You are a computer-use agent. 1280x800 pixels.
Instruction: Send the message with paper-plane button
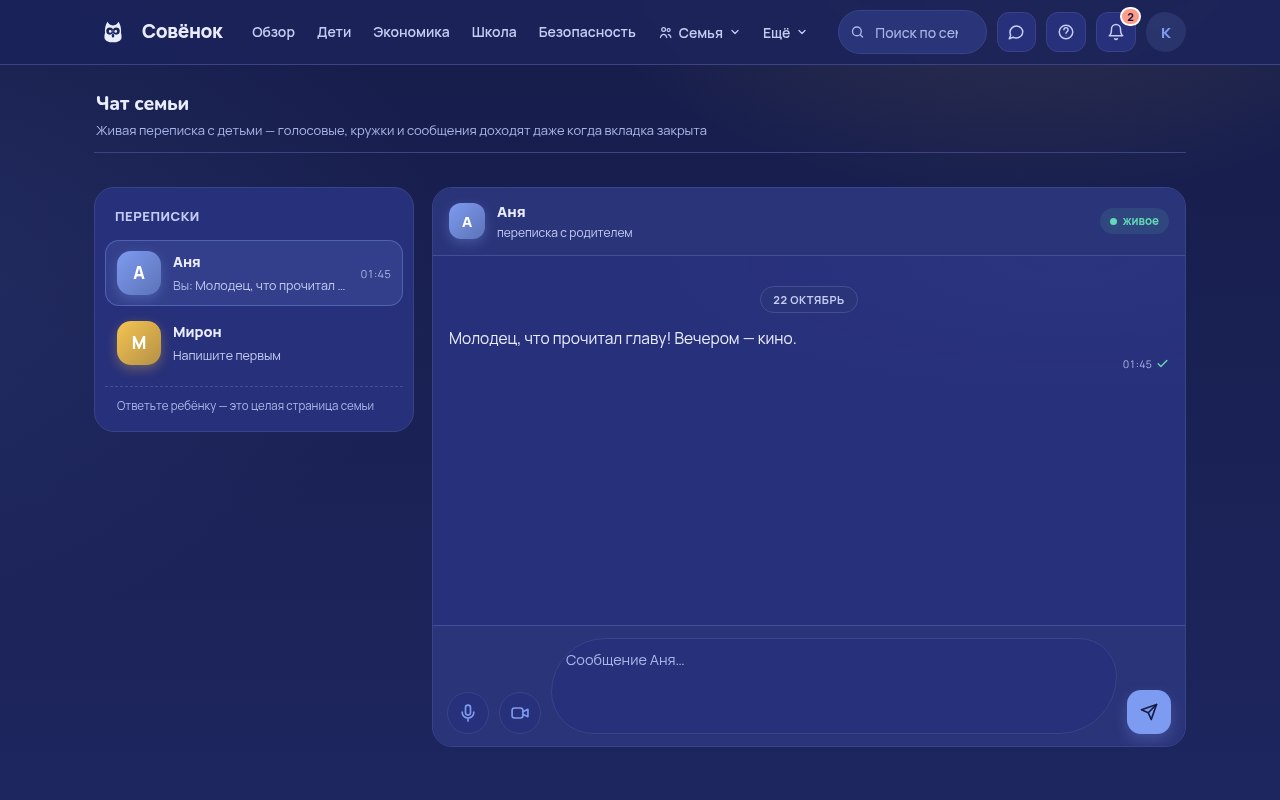pyautogui.click(x=1149, y=712)
